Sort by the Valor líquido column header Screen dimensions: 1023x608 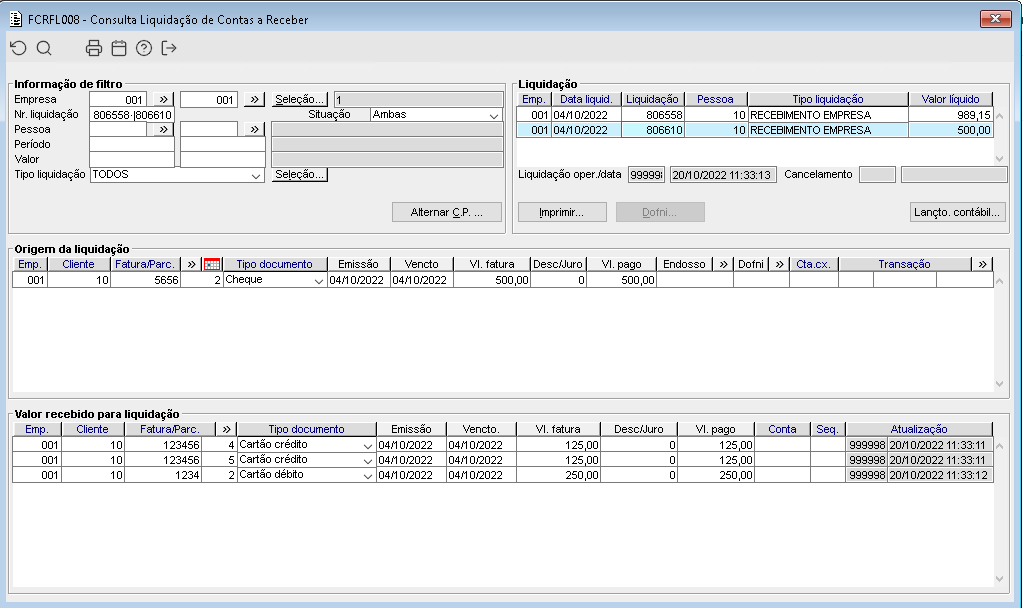[x=951, y=99]
